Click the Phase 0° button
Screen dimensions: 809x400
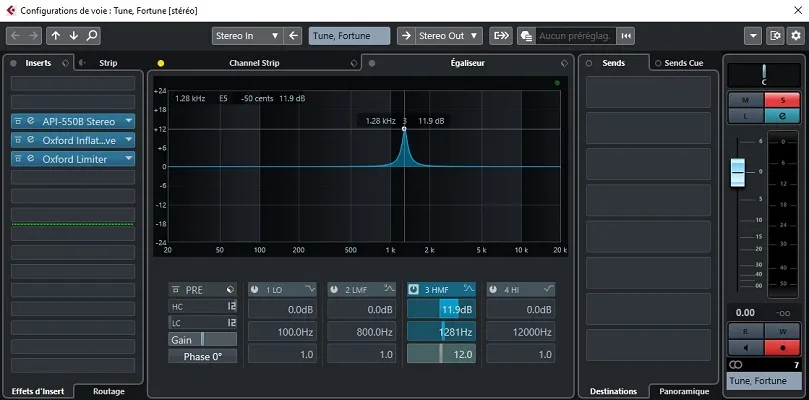[x=203, y=356]
